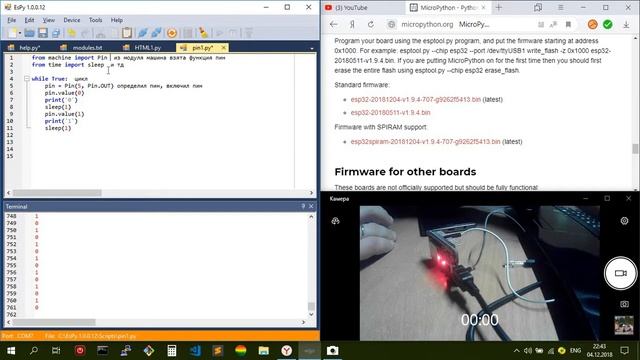Screen dimensions: 640x360
Task: Open the Windows Start menu
Action: click(11, 351)
